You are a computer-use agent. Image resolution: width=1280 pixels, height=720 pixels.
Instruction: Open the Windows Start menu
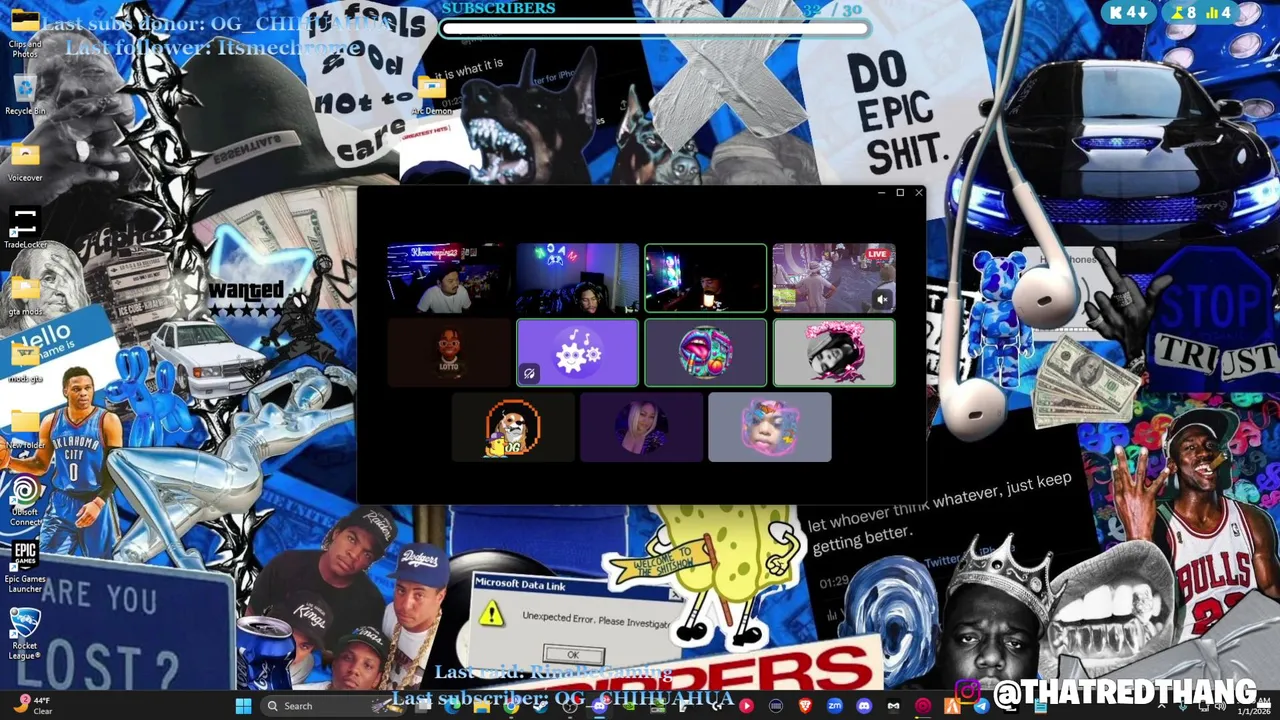pos(243,706)
